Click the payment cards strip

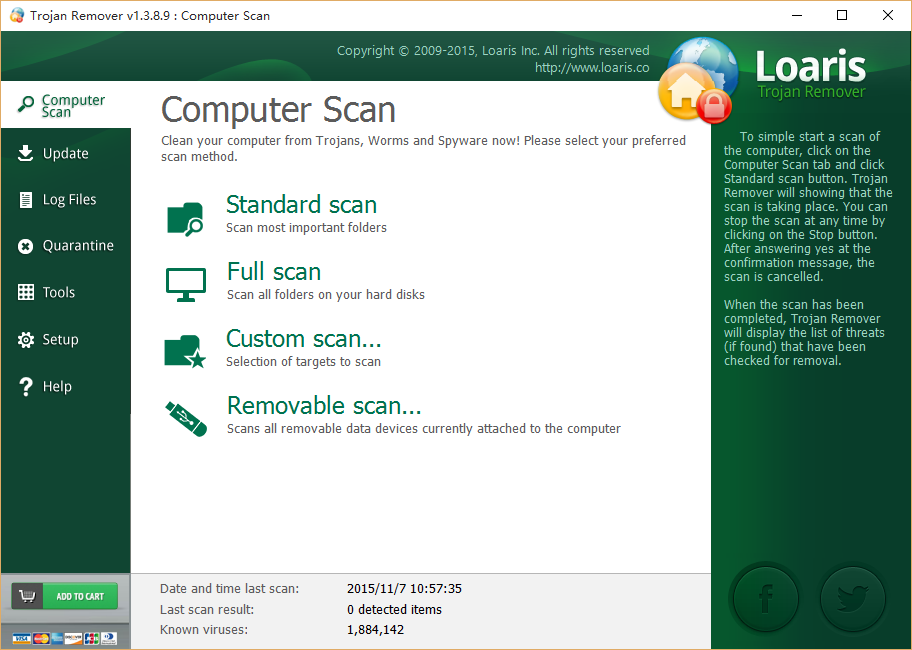[x=65, y=638]
